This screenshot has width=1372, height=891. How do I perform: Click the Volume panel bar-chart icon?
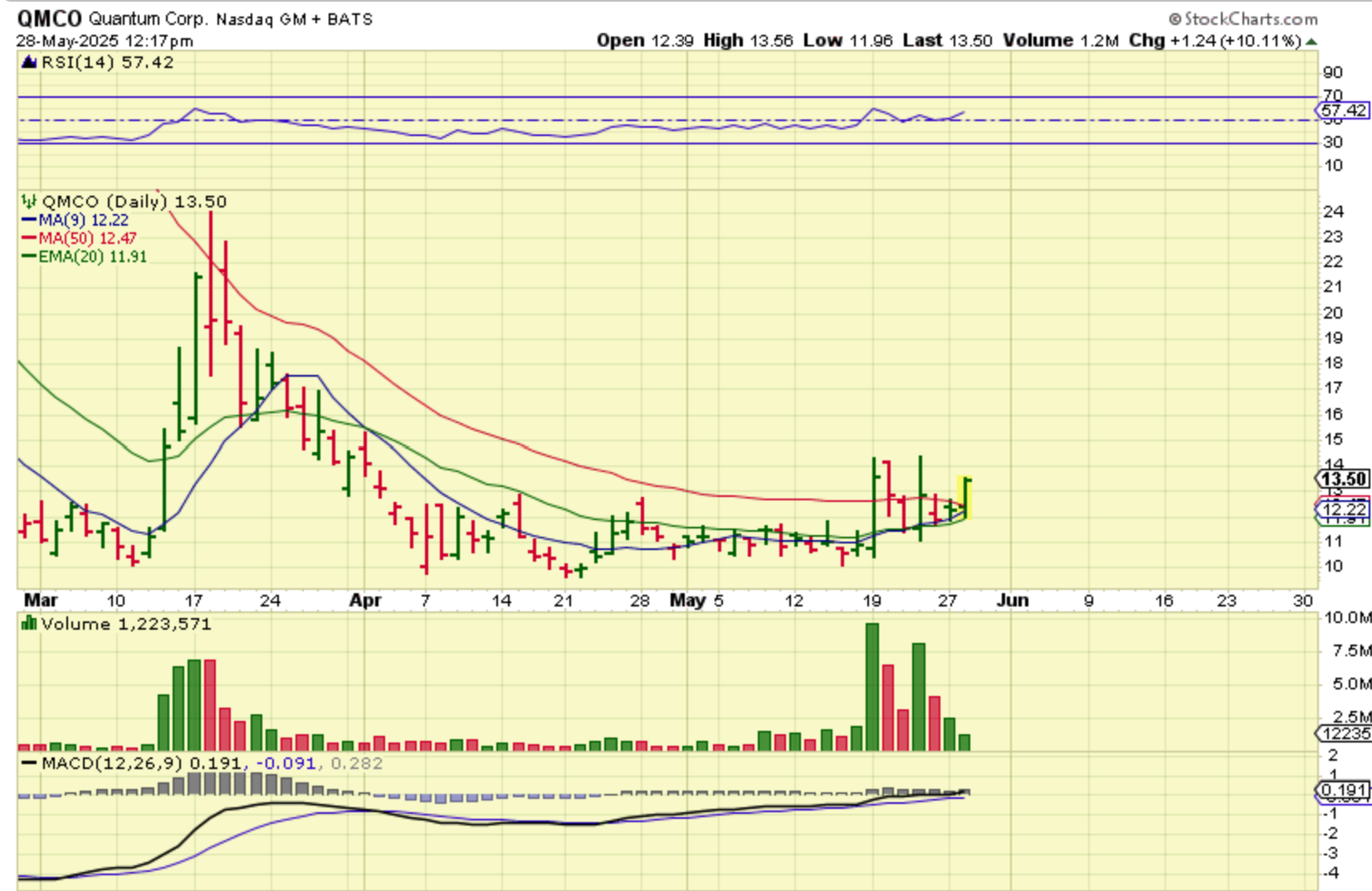click(29, 624)
